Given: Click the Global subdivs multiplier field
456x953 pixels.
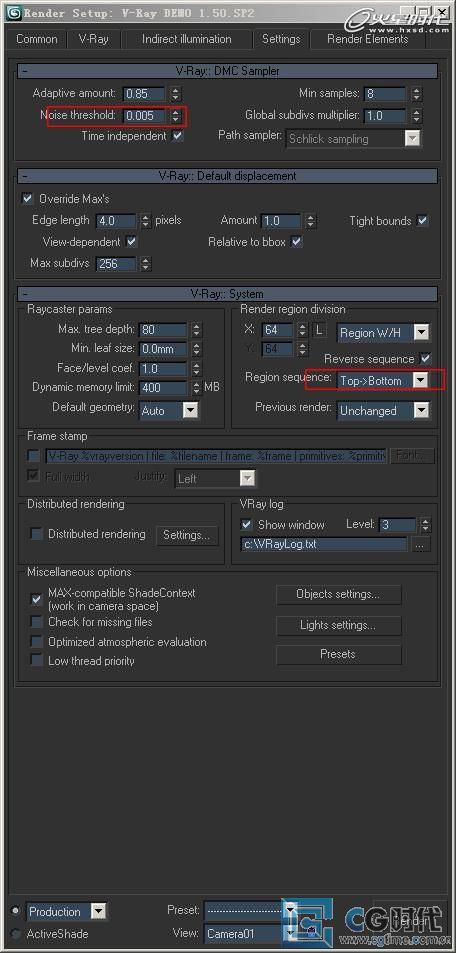Looking at the screenshot, I should (x=385, y=115).
